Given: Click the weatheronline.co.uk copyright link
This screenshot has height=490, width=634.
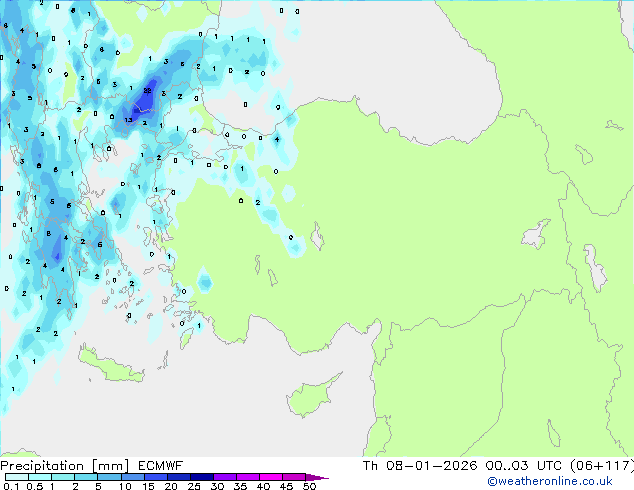Looking at the screenshot, I should (x=550, y=481).
